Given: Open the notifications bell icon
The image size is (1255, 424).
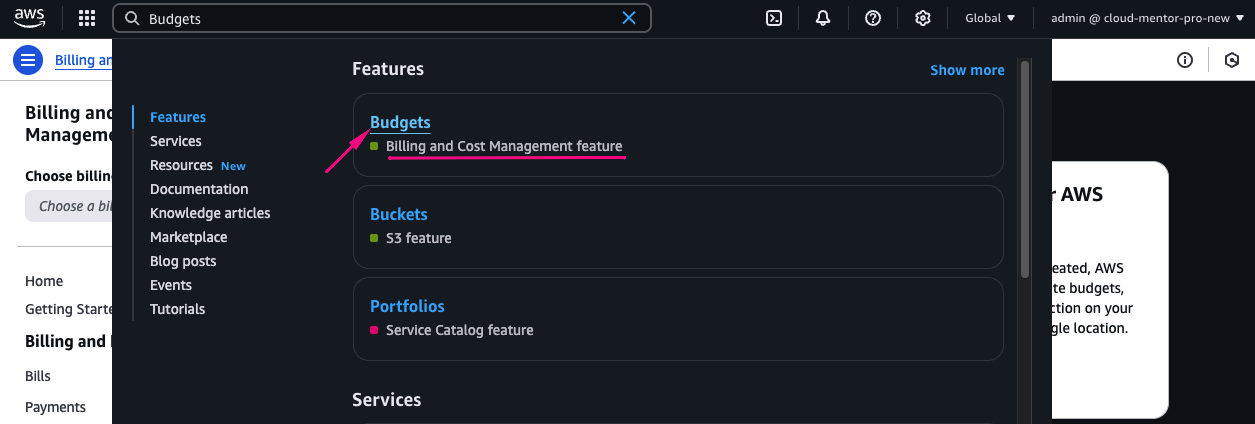Looking at the screenshot, I should click(823, 18).
